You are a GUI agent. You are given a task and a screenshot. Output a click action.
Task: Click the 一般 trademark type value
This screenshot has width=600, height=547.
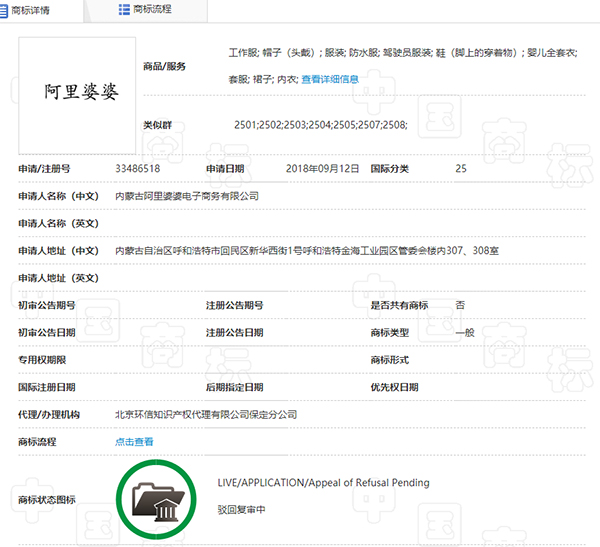[x=465, y=333]
